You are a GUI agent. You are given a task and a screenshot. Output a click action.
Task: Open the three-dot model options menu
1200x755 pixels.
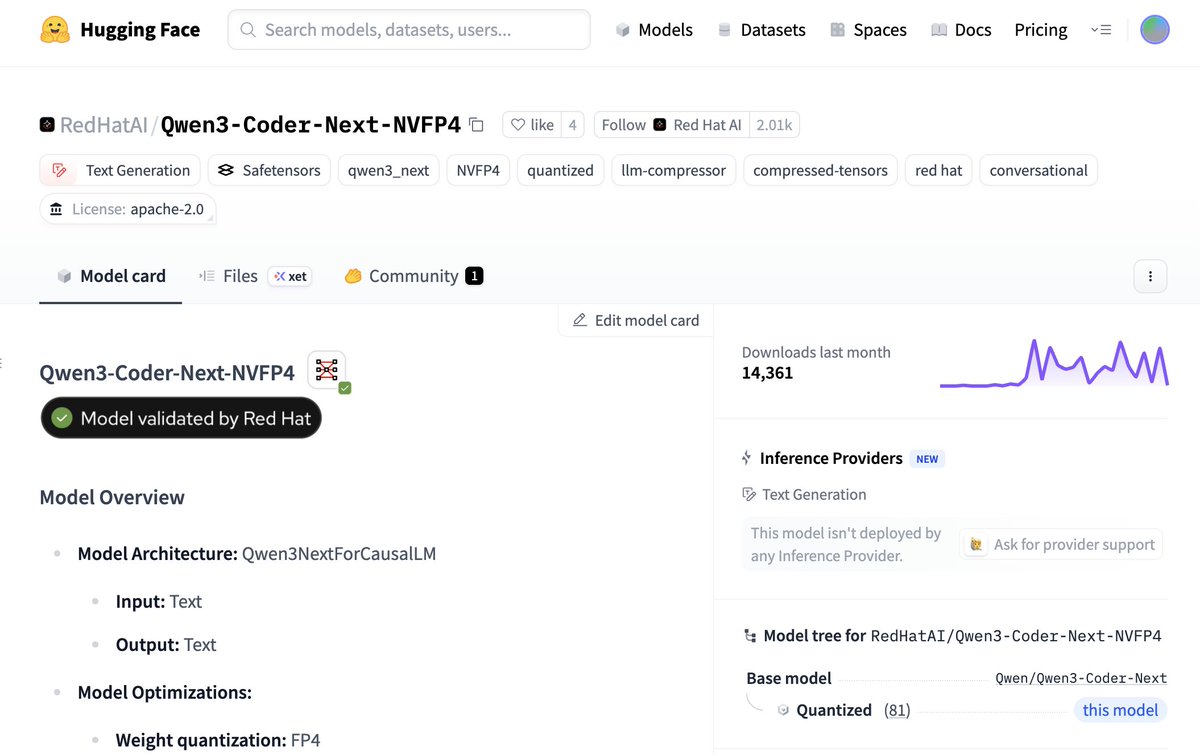click(x=1150, y=276)
